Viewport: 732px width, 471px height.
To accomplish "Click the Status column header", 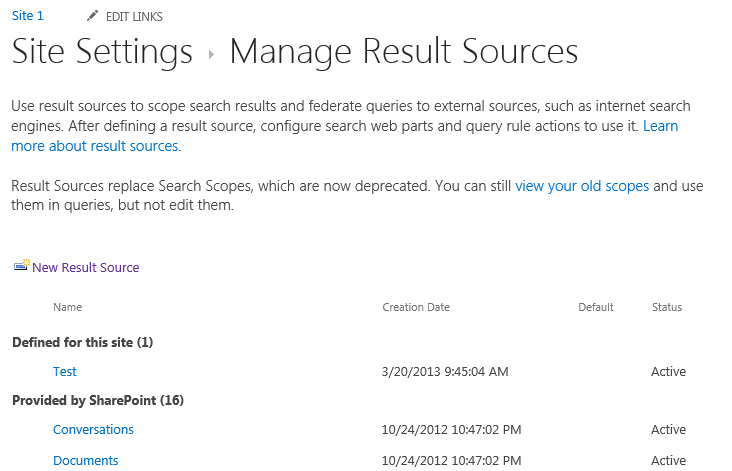I will pyautogui.click(x=667, y=307).
